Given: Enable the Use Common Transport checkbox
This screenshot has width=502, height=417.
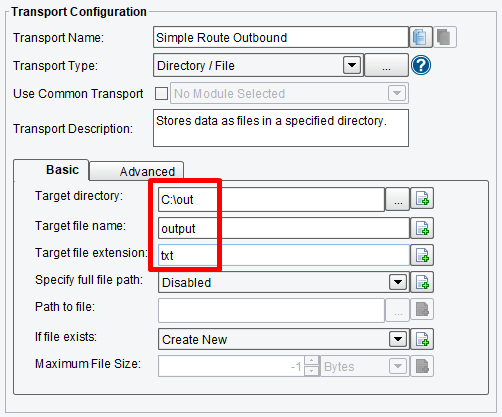Looking at the screenshot, I should click(x=161, y=93).
